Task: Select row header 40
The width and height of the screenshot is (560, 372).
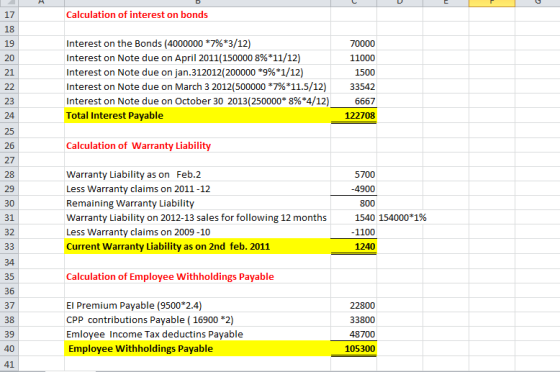Action: pyautogui.click(x=9, y=348)
